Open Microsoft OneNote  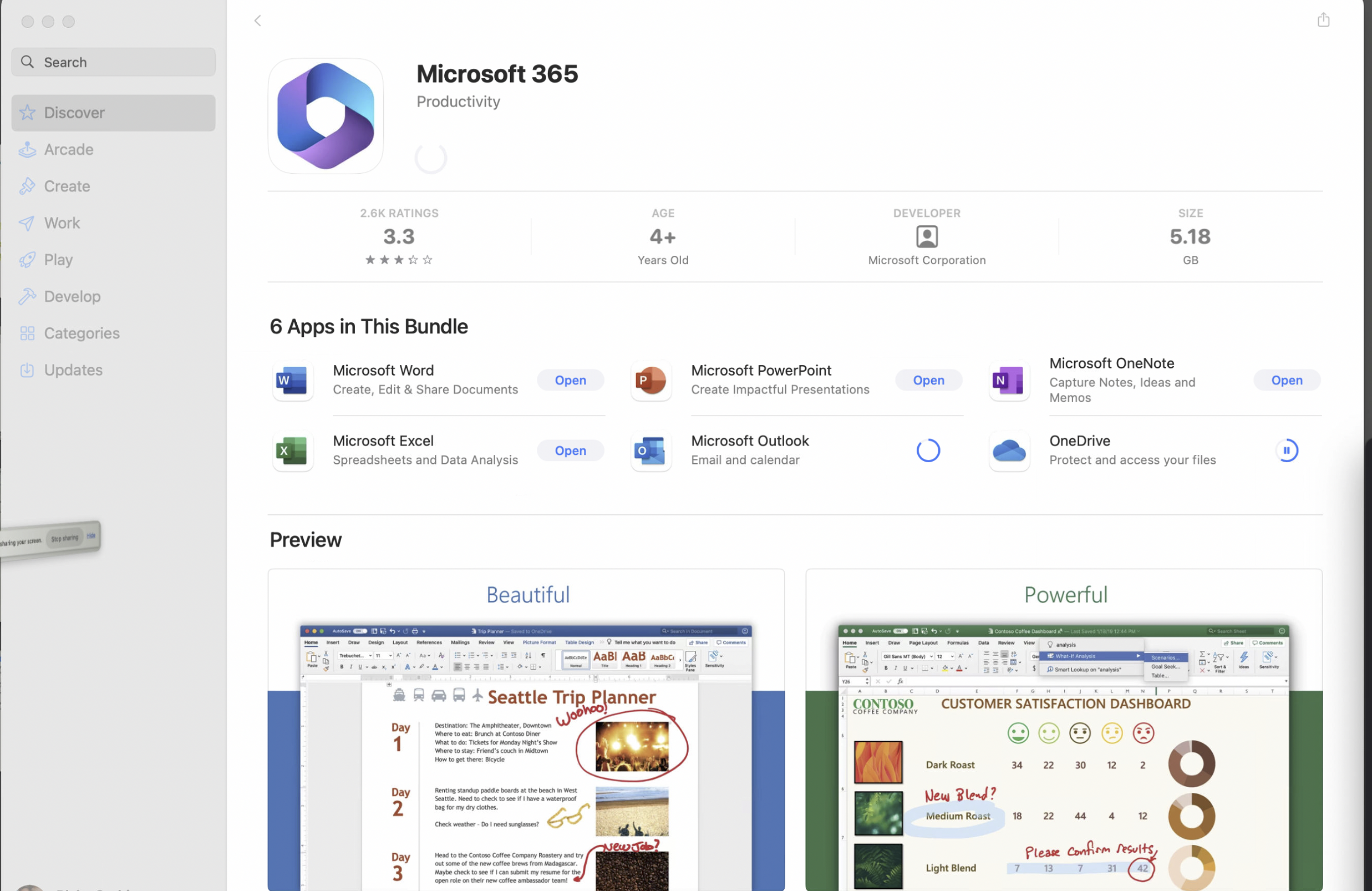pos(1286,380)
